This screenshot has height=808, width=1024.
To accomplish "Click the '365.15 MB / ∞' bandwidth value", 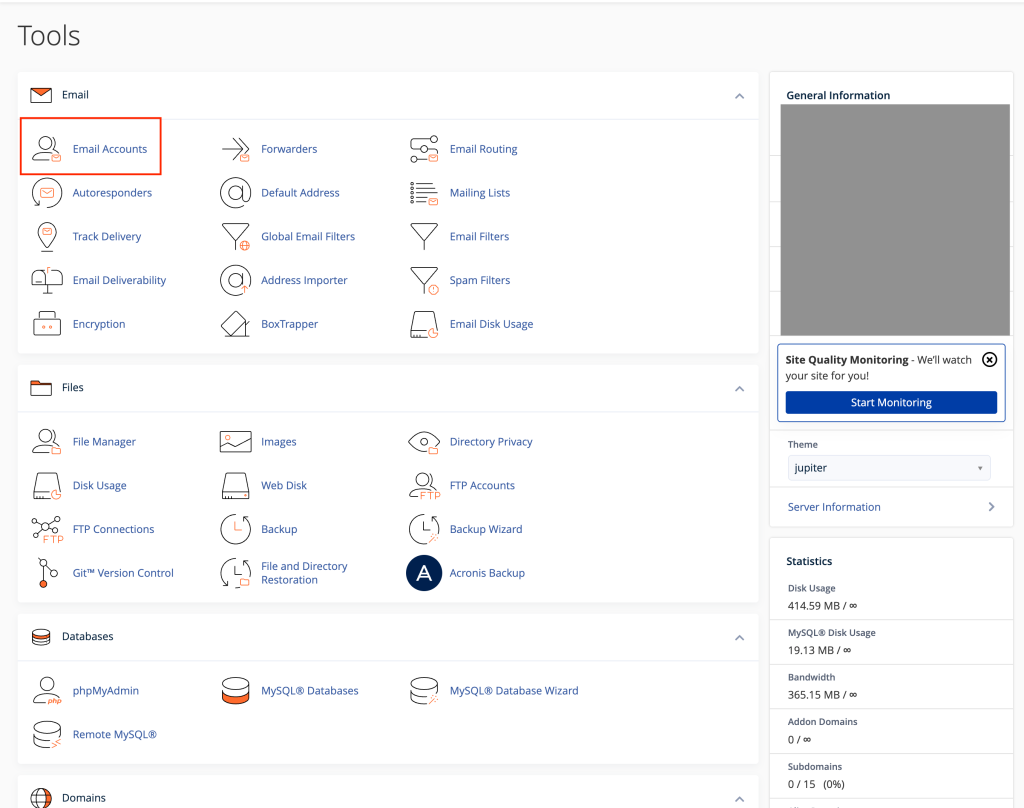I will coord(822,694).
